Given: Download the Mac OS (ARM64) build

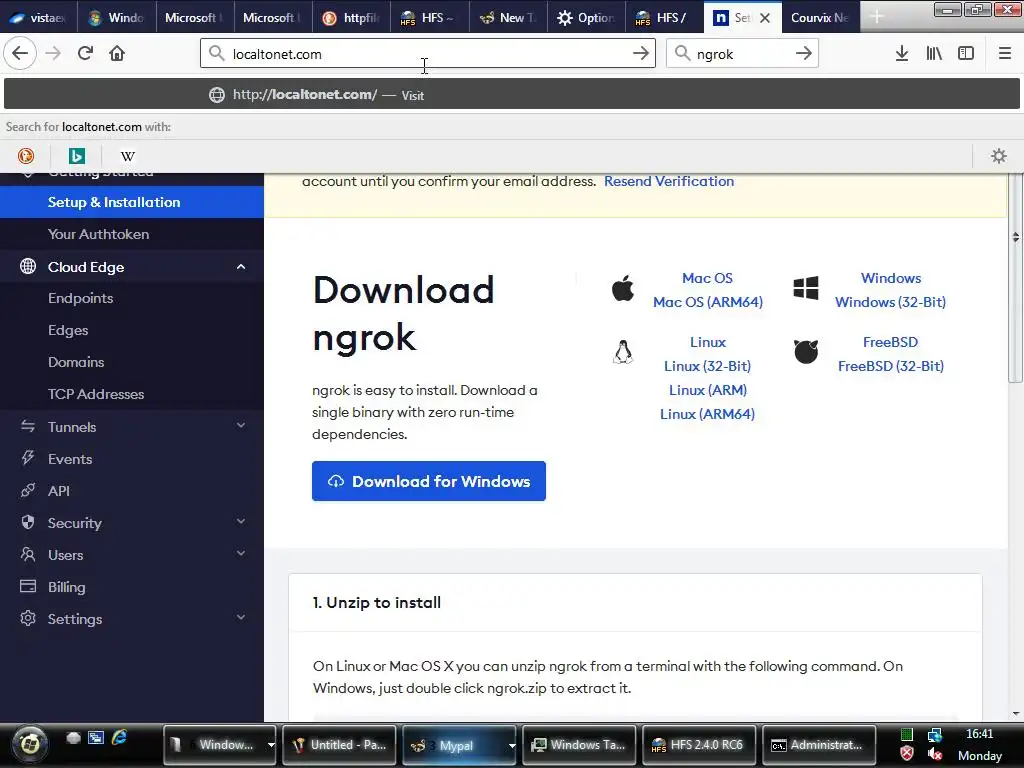Looking at the screenshot, I should point(708,302).
